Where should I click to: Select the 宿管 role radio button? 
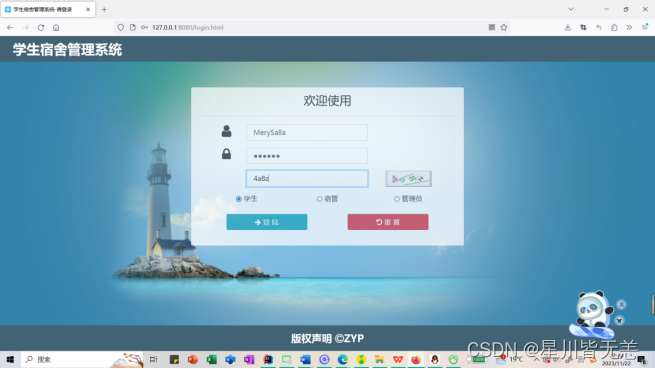(x=320, y=199)
